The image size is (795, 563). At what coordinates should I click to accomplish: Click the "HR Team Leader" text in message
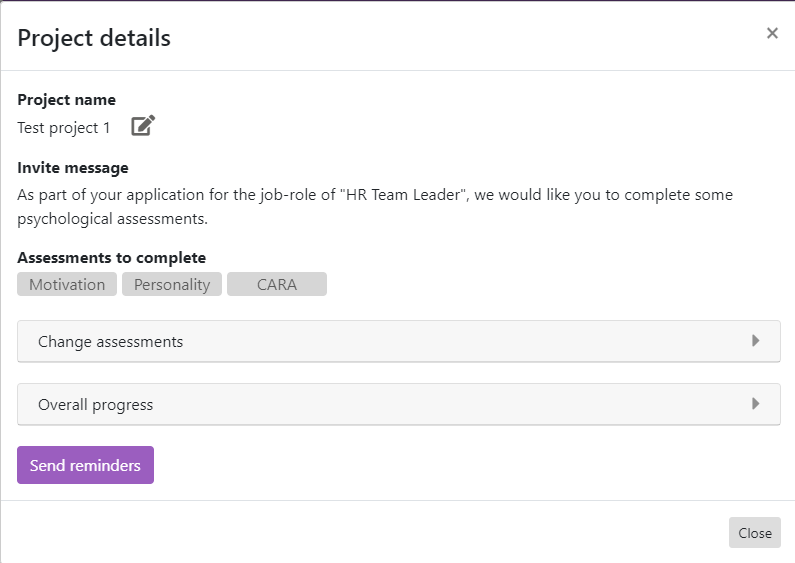407,195
